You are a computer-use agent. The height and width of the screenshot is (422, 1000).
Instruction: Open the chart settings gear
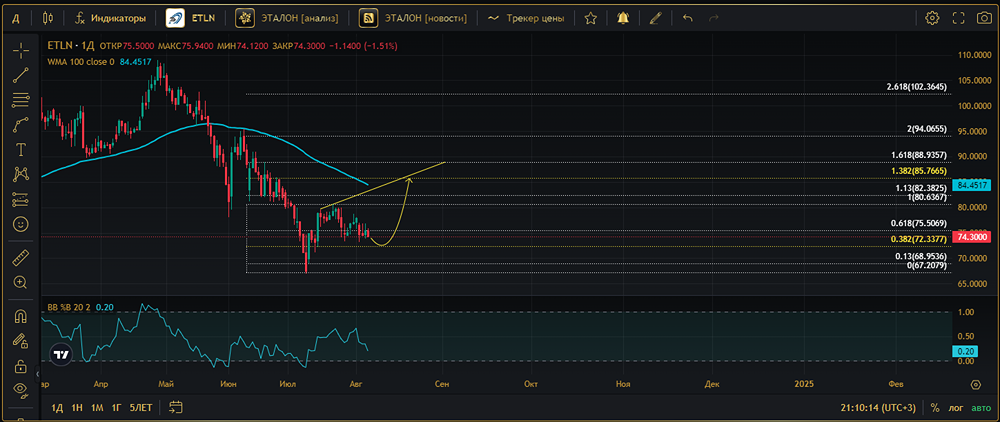click(932, 18)
